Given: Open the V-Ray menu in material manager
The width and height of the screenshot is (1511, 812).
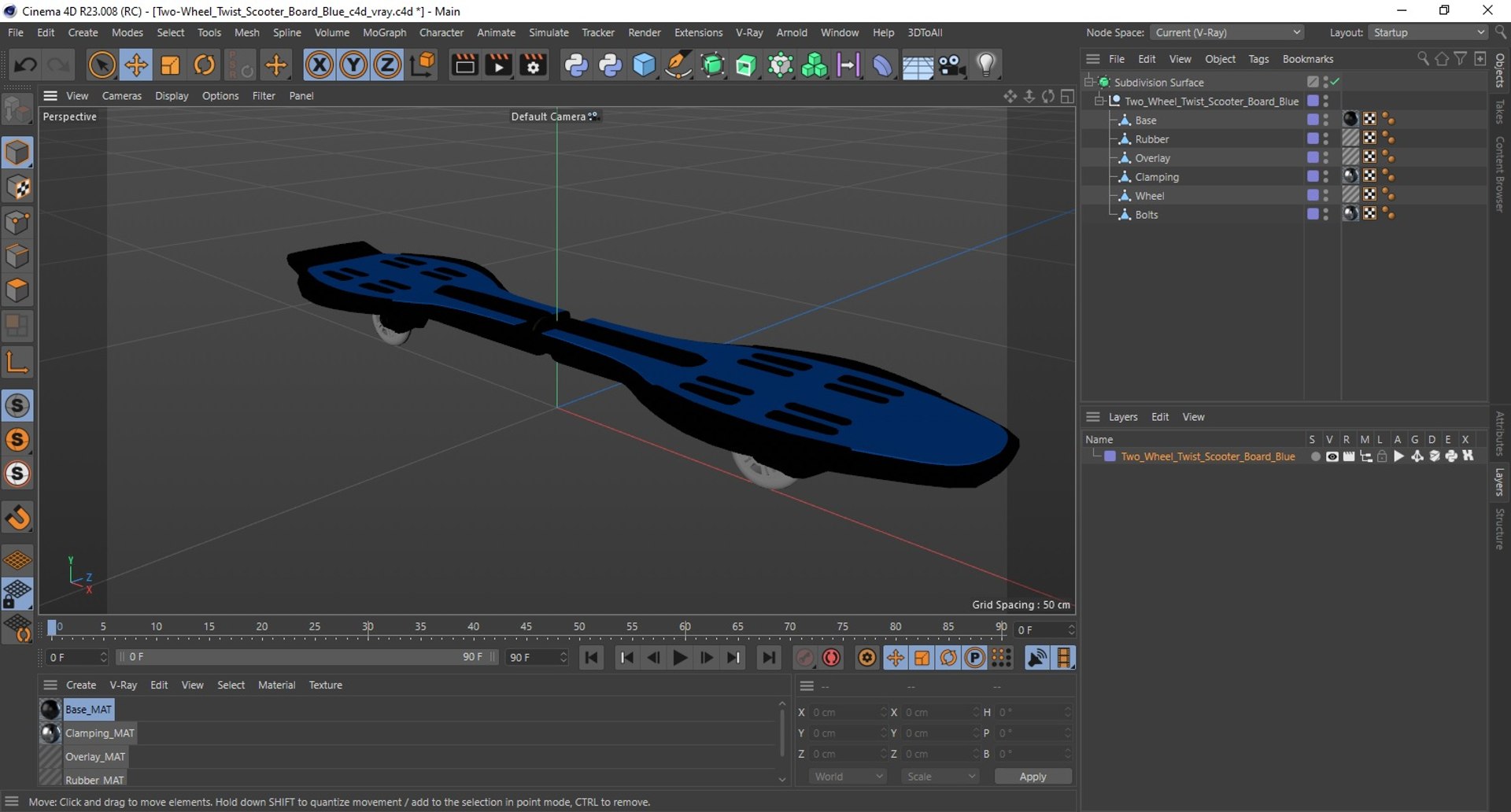Looking at the screenshot, I should [x=124, y=685].
